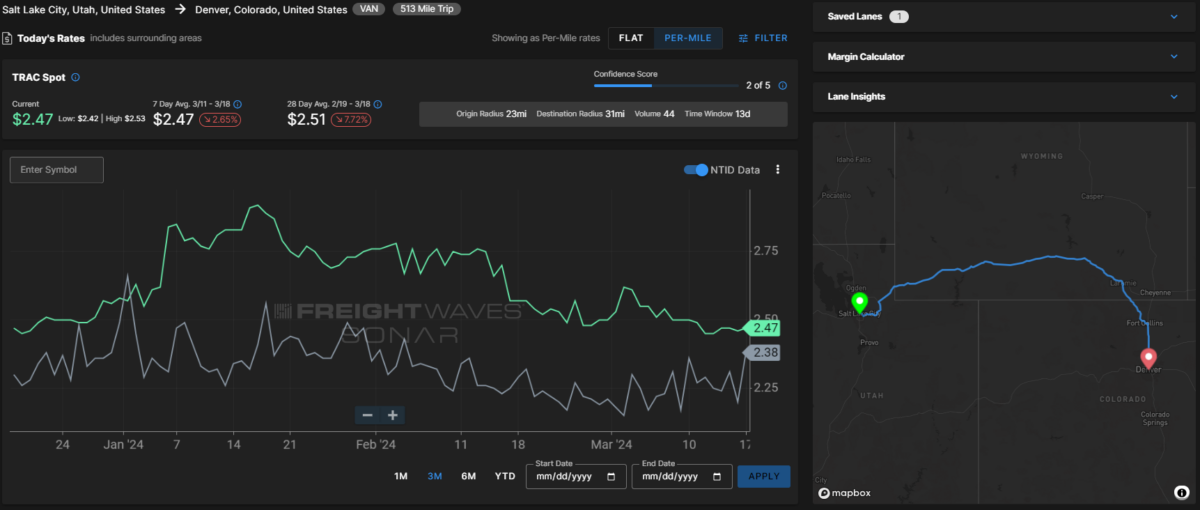Image resolution: width=1200 pixels, height=510 pixels.
Task: Click the 28 Day Avg. $2.51 value
Action: [307, 120]
